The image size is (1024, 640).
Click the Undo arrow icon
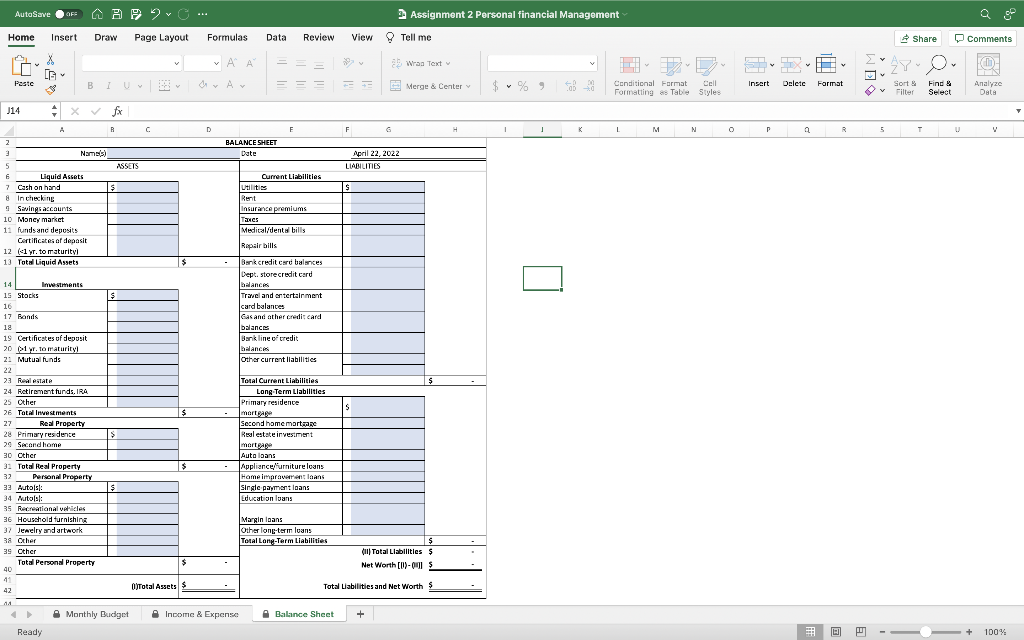[155, 14]
